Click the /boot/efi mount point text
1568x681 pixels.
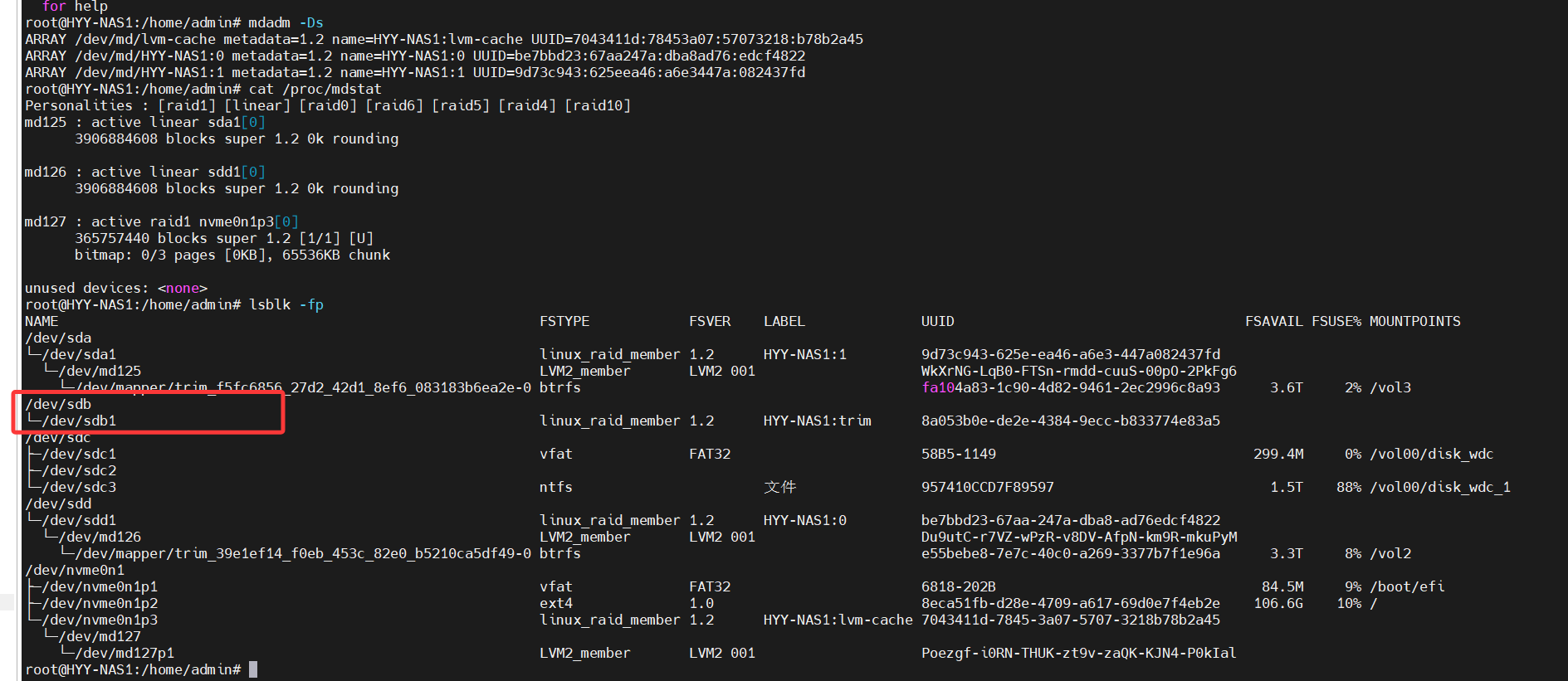click(1407, 586)
